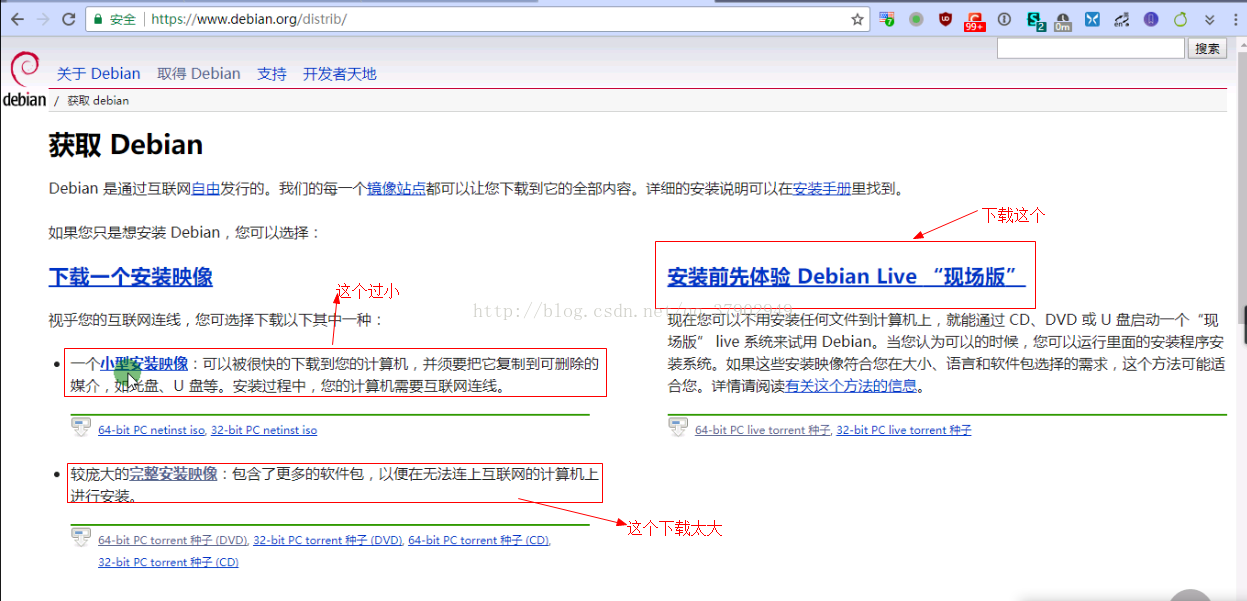The width and height of the screenshot is (1247, 601).
Task: Click the 获取 Debian page heading
Action: (126, 145)
